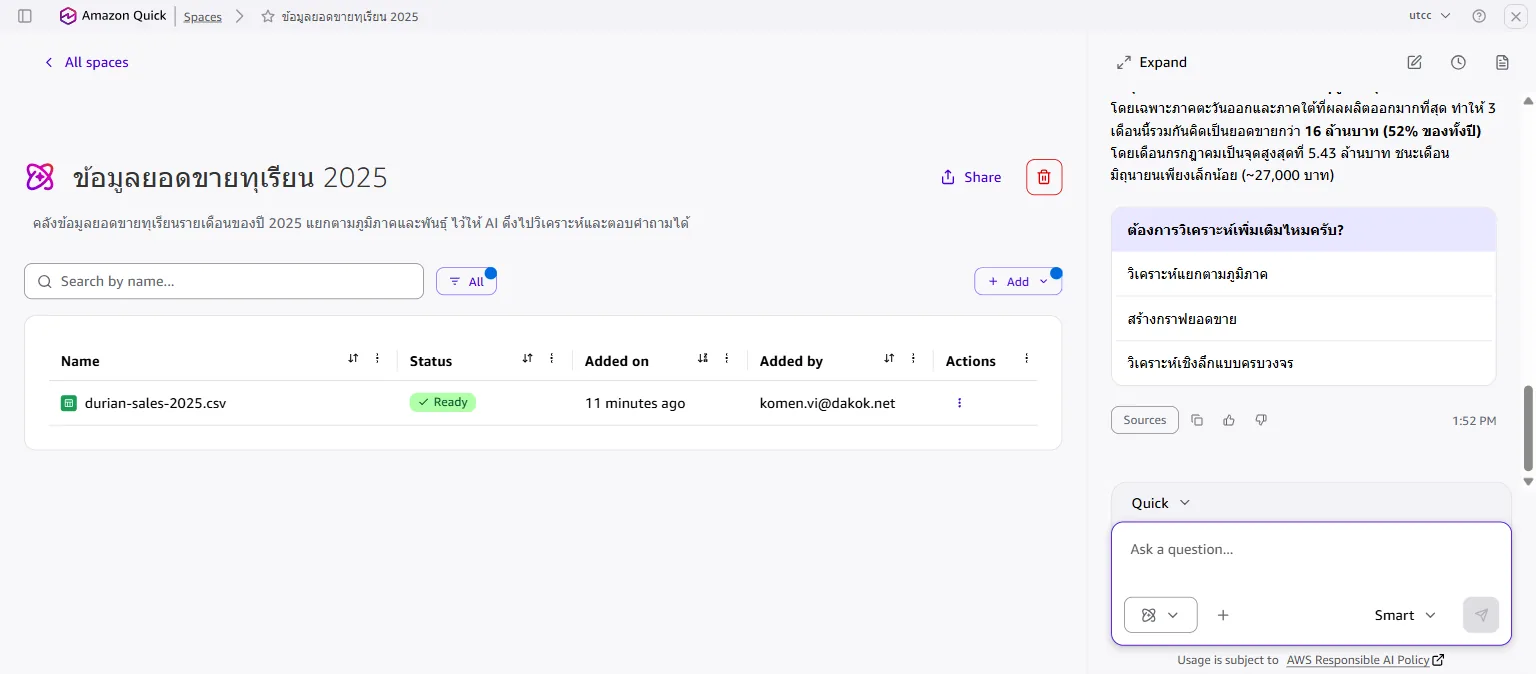1536x674 pixels.
Task: Go to Spaces in the breadcrumb
Action: click(203, 17)
